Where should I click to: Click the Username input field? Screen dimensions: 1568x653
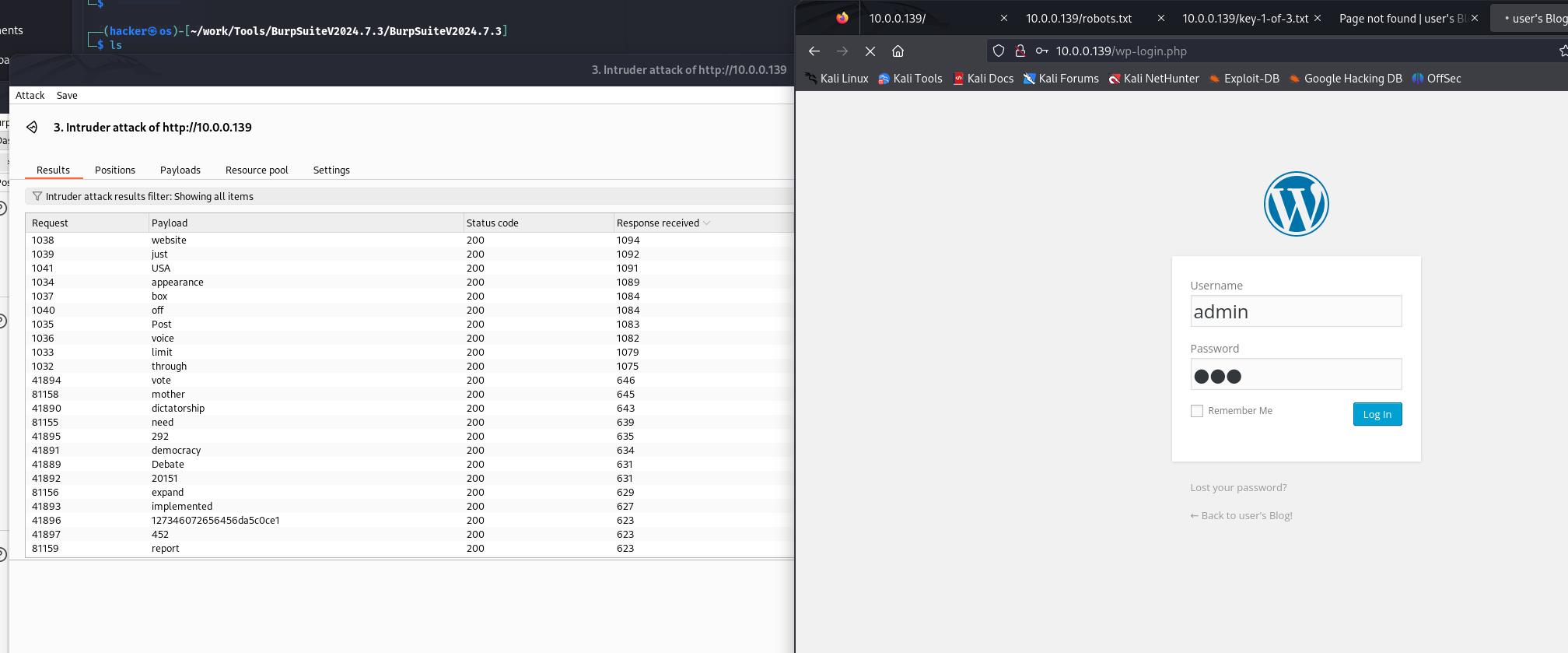1296,311
